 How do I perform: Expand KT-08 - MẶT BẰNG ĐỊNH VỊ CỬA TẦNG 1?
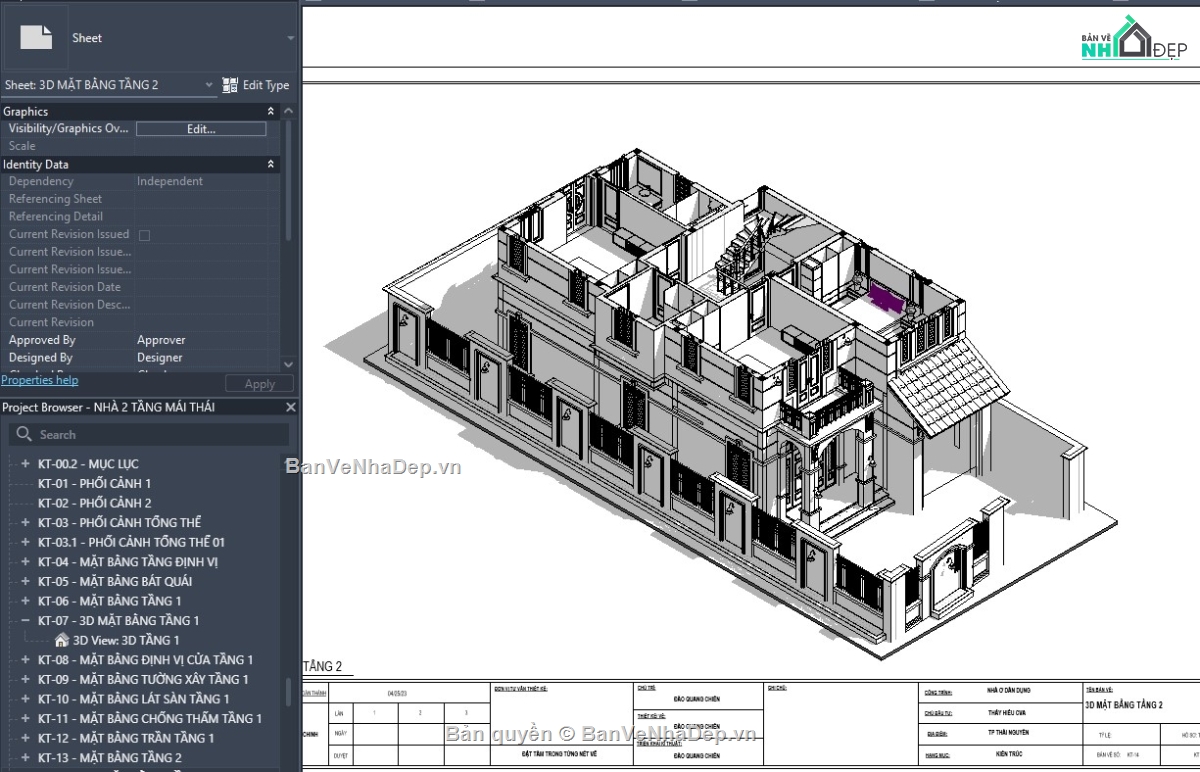coord(26,660)
